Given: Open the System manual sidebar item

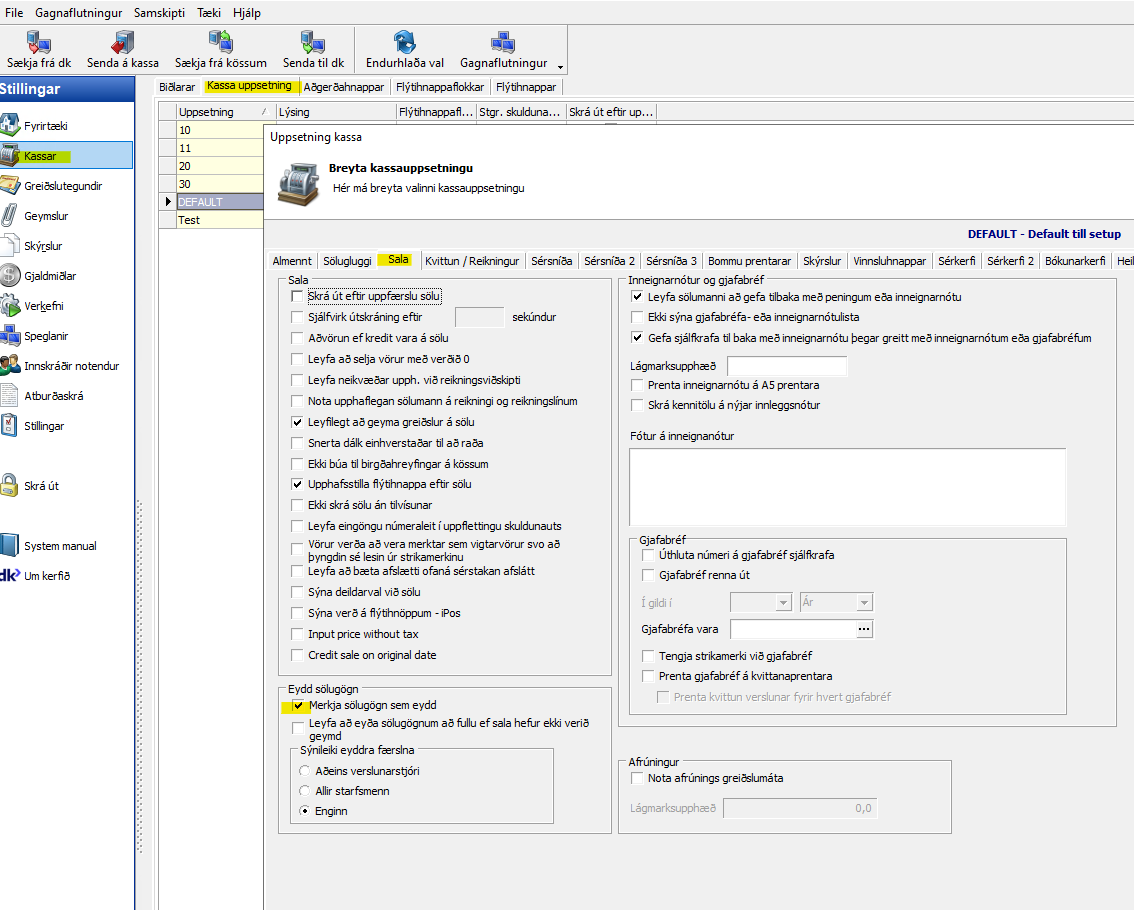Looking at the screenshot, I should [x=60, y=546].
